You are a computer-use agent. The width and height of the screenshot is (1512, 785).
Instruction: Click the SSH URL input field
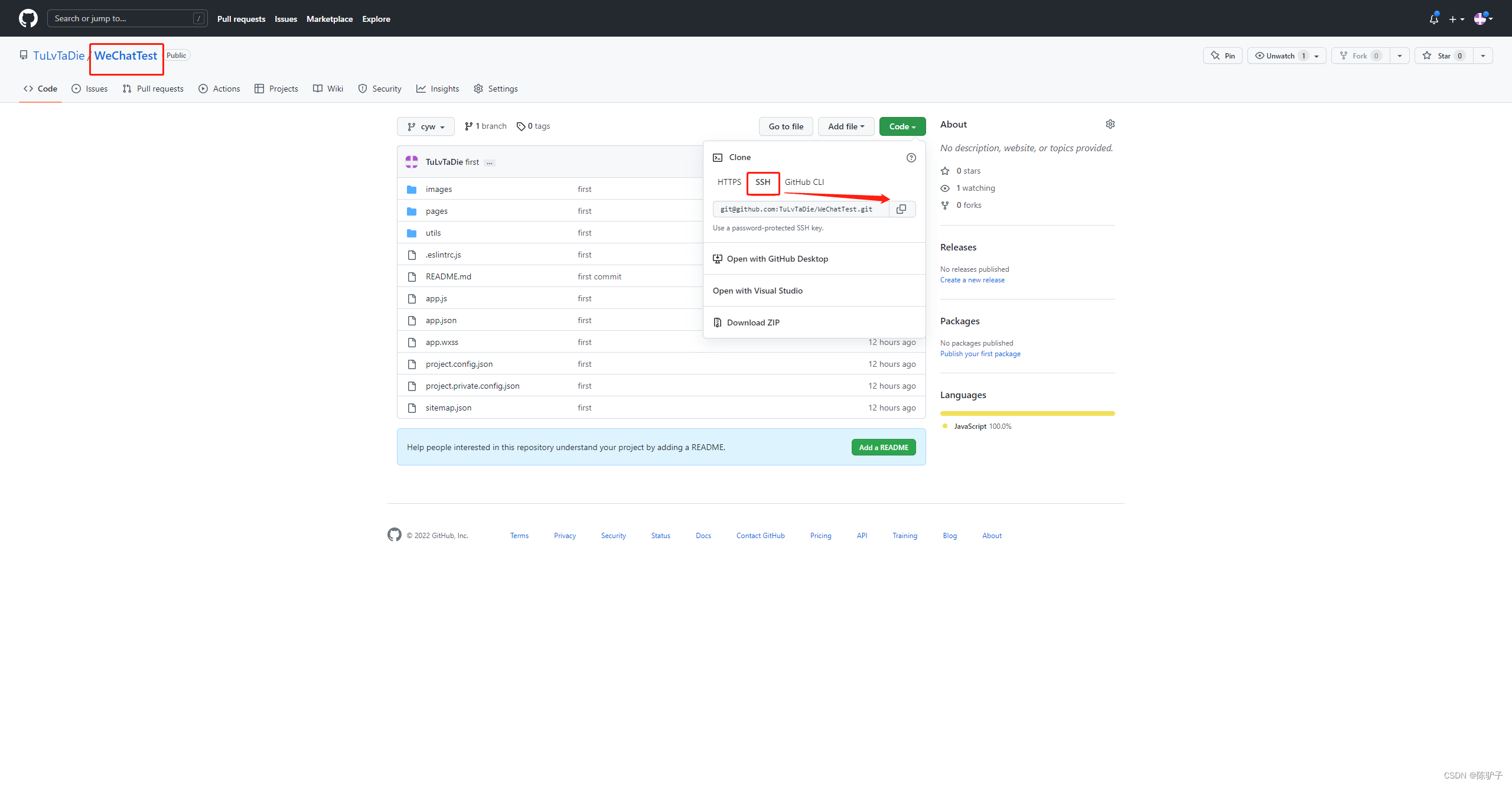point(800,209)
